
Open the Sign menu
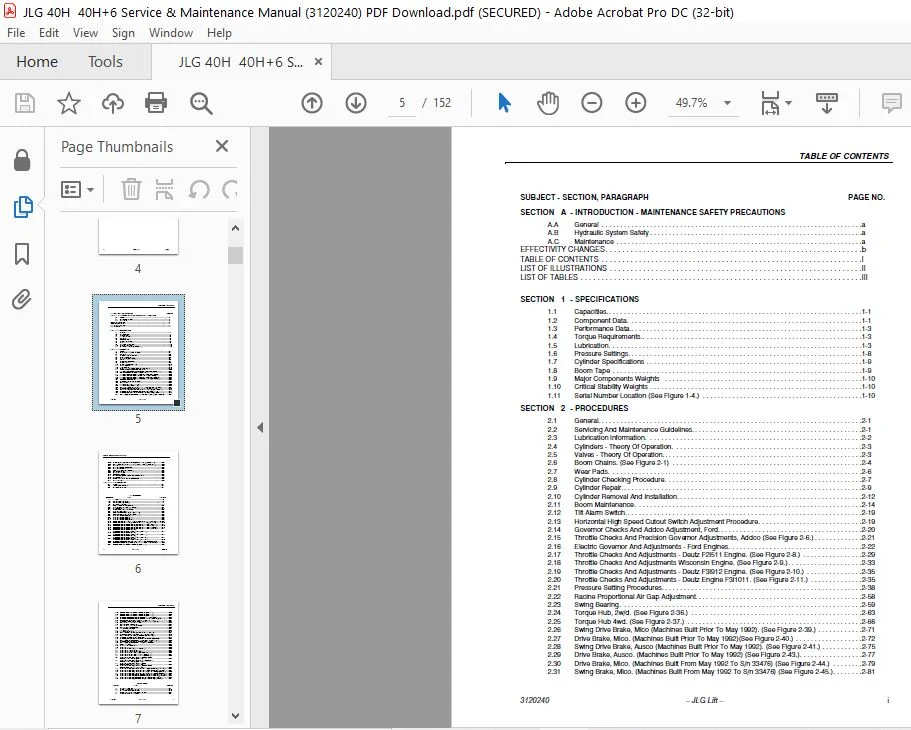coord(123,33)
